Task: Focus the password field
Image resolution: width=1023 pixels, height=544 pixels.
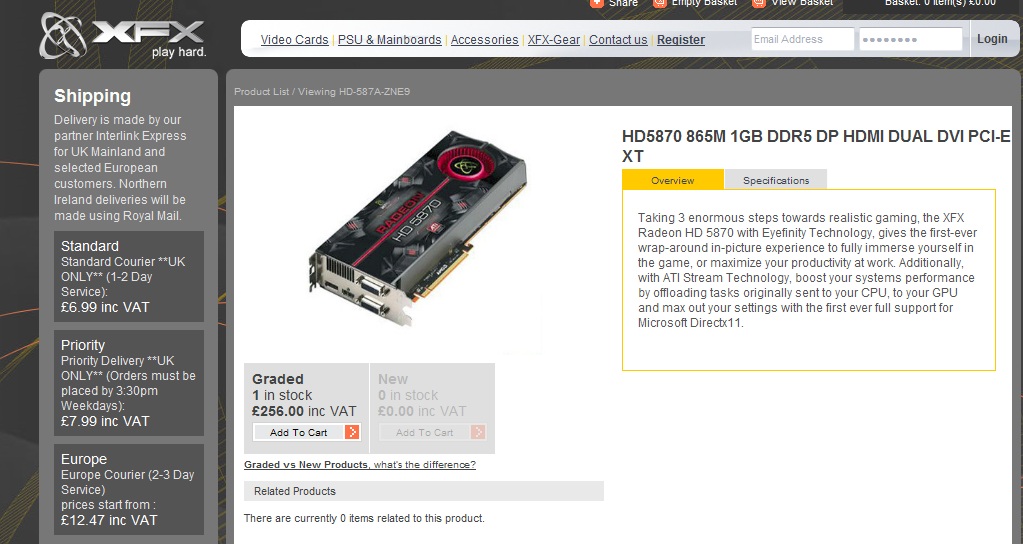Action: (x=911, y=39)
